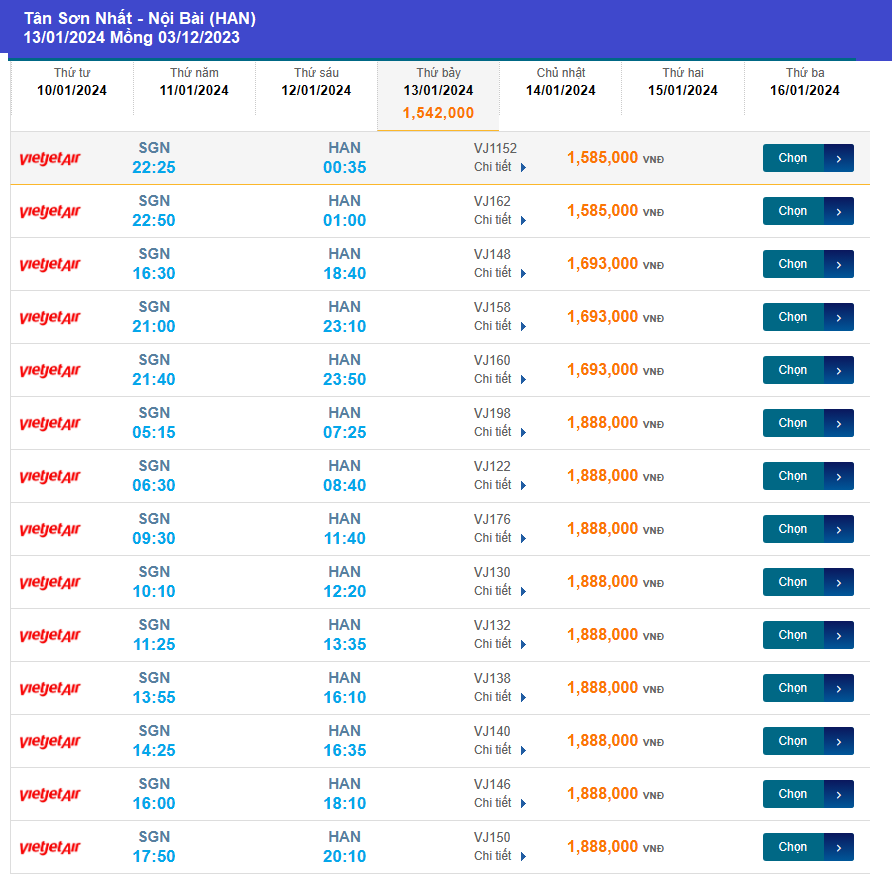The image size is (892, 874).
Task: Click arrow icon on Chọn button for VJ158
Action: coord(838,317)
